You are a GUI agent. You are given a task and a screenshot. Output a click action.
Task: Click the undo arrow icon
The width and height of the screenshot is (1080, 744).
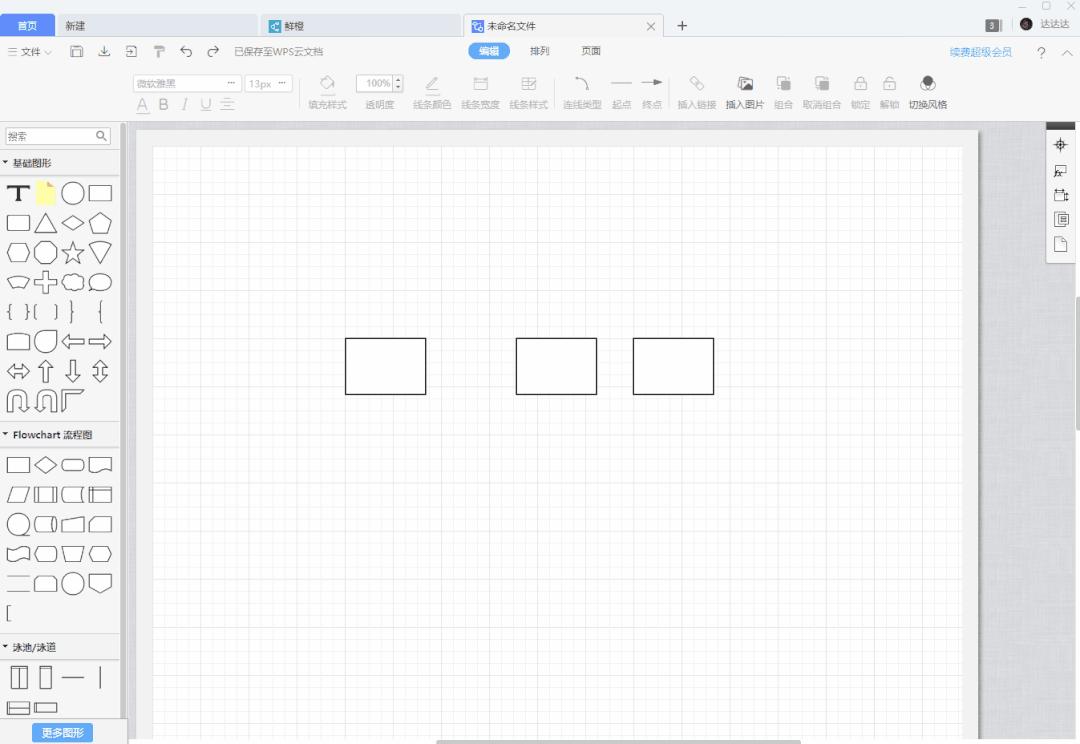click(186, 52)
